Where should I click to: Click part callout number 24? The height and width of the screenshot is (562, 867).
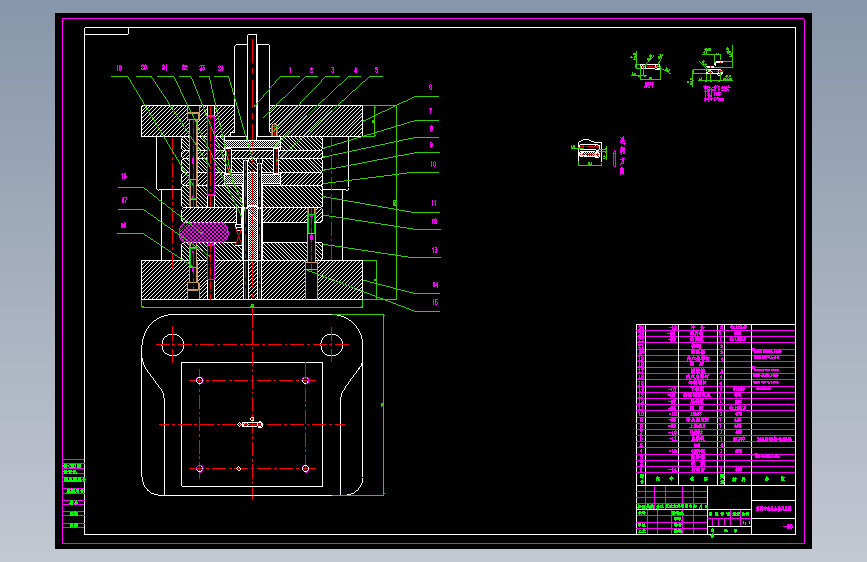(x=221, y=69)
